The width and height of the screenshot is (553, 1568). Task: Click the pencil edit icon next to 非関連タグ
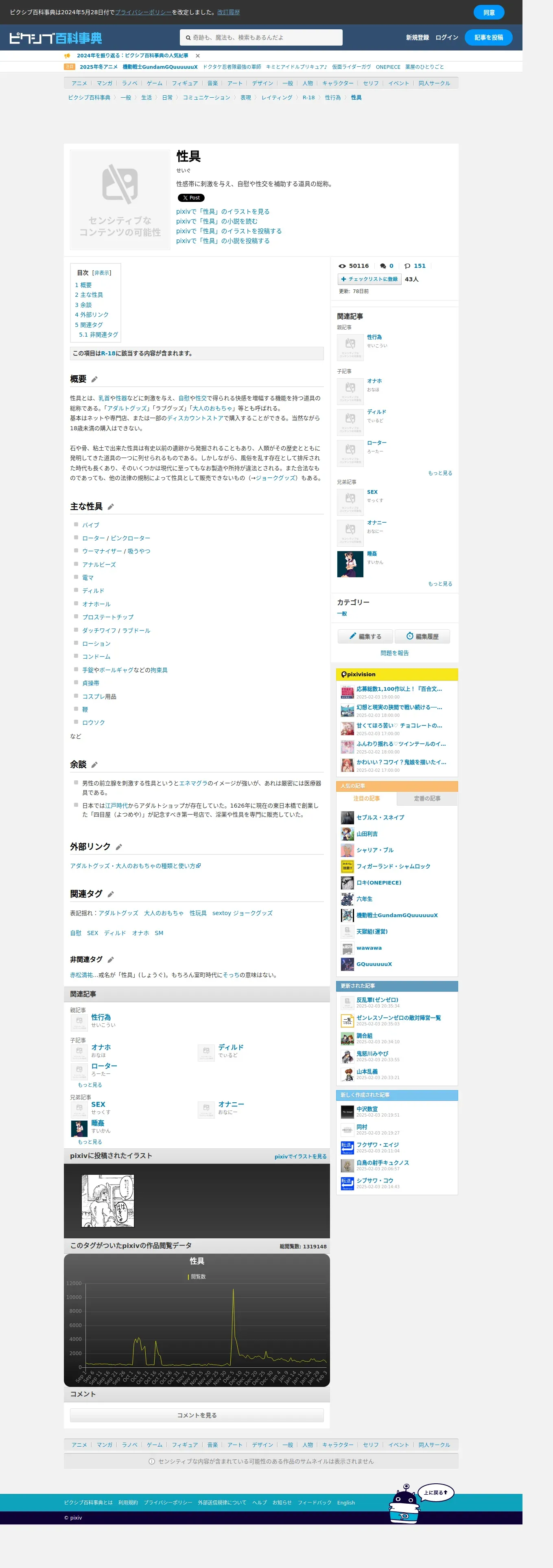(x=111, y=960)
